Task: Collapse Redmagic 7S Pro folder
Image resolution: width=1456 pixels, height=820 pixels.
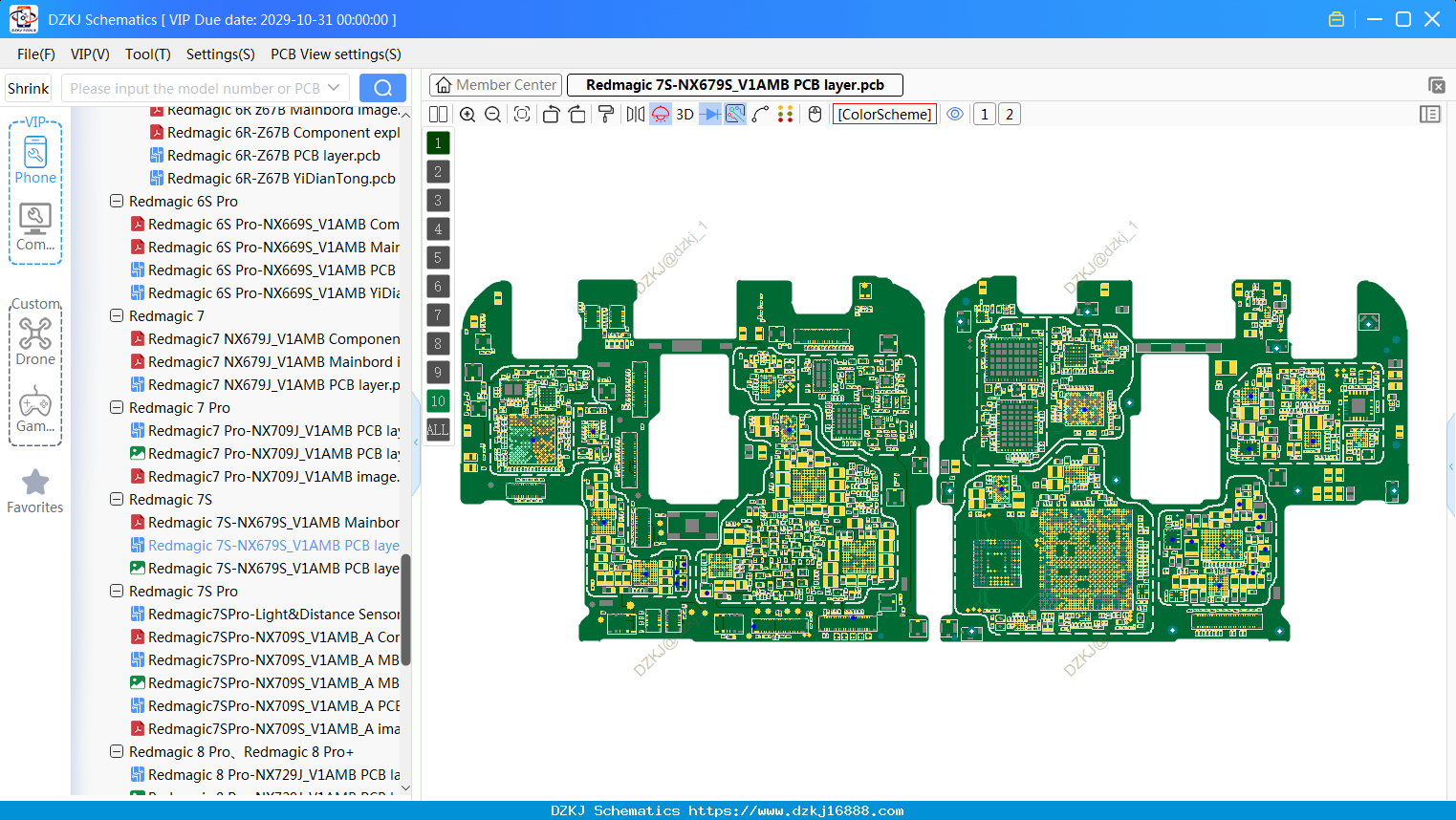Action: pos(117,592)
